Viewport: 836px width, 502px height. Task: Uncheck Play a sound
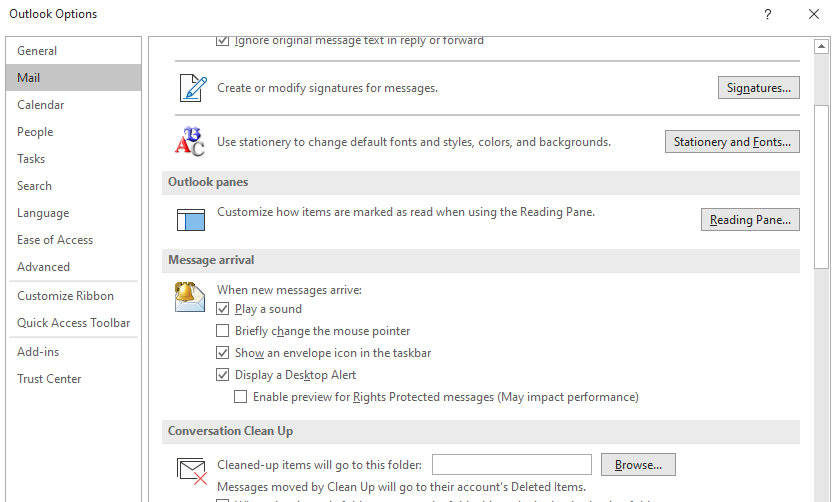[222, 309]
